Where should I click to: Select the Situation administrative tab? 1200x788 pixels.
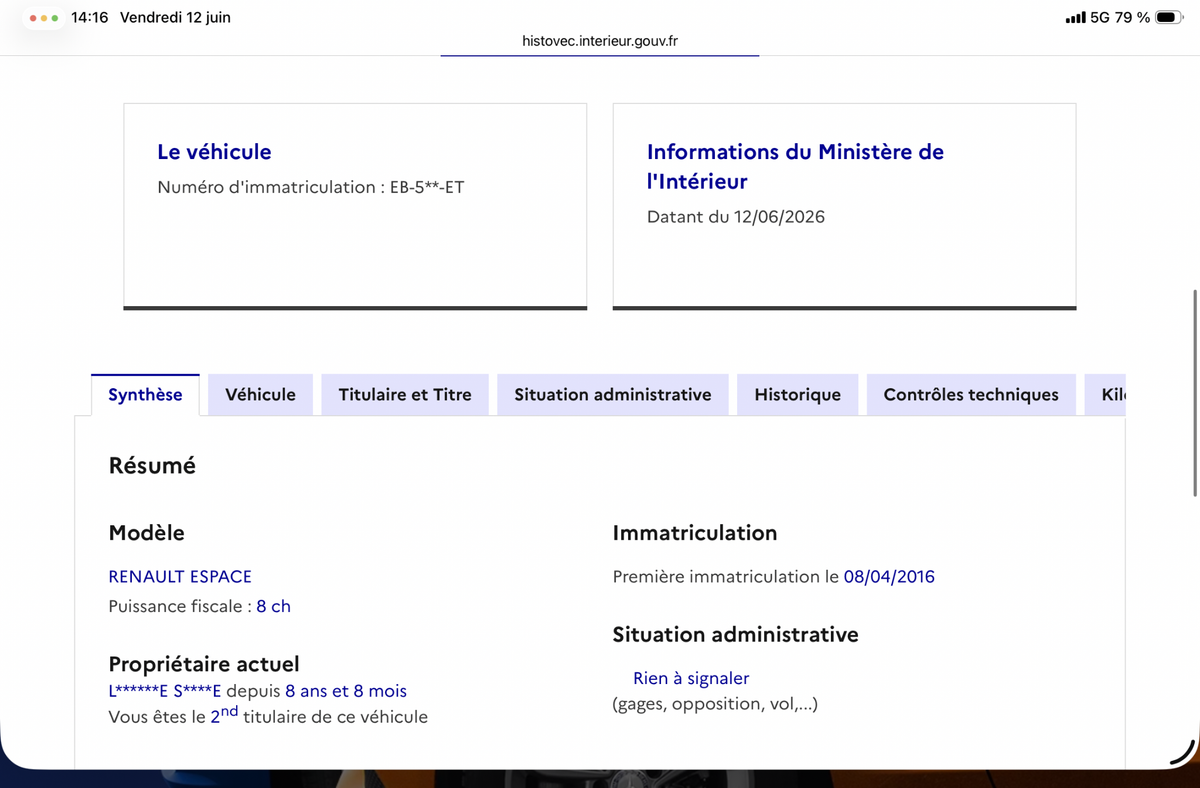[613, 394]
